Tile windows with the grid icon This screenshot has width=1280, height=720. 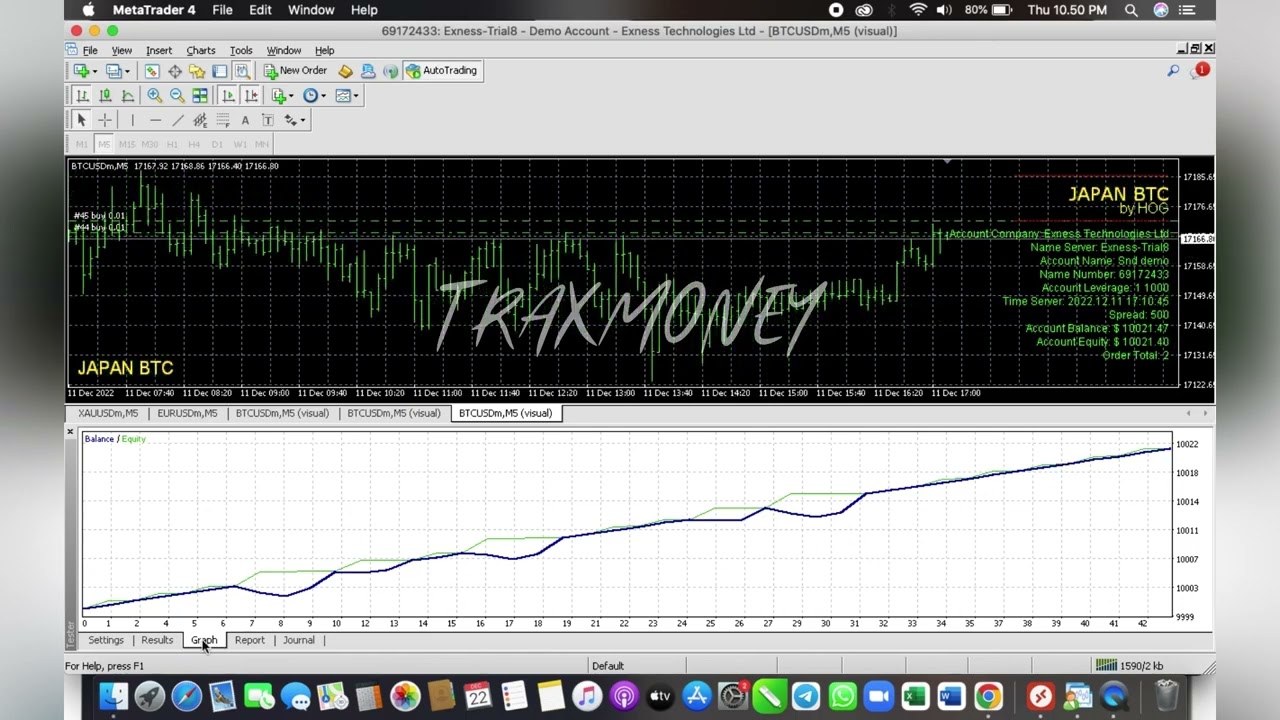pos(200,96)
